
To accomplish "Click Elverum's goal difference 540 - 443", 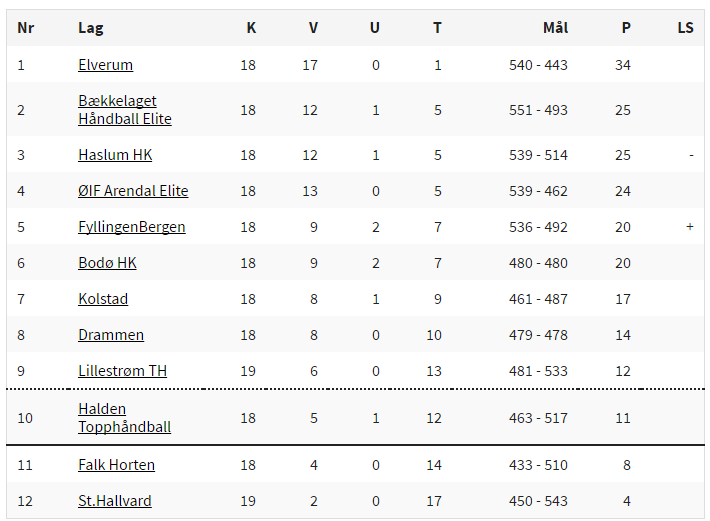I will pyautogui.click(x=538, y=65).
